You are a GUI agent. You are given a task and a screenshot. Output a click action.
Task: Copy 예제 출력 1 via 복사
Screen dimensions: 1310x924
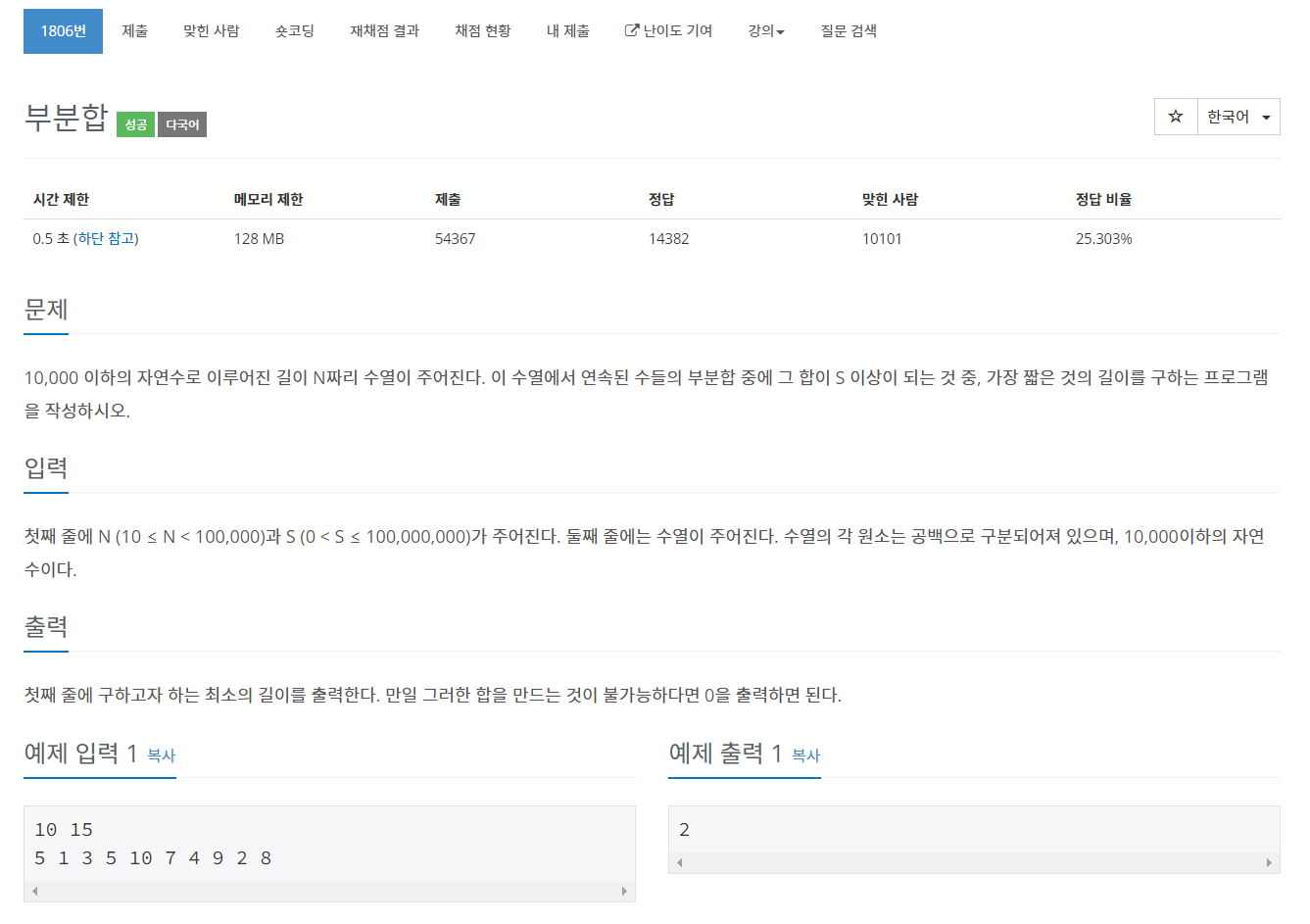[806, 755]
